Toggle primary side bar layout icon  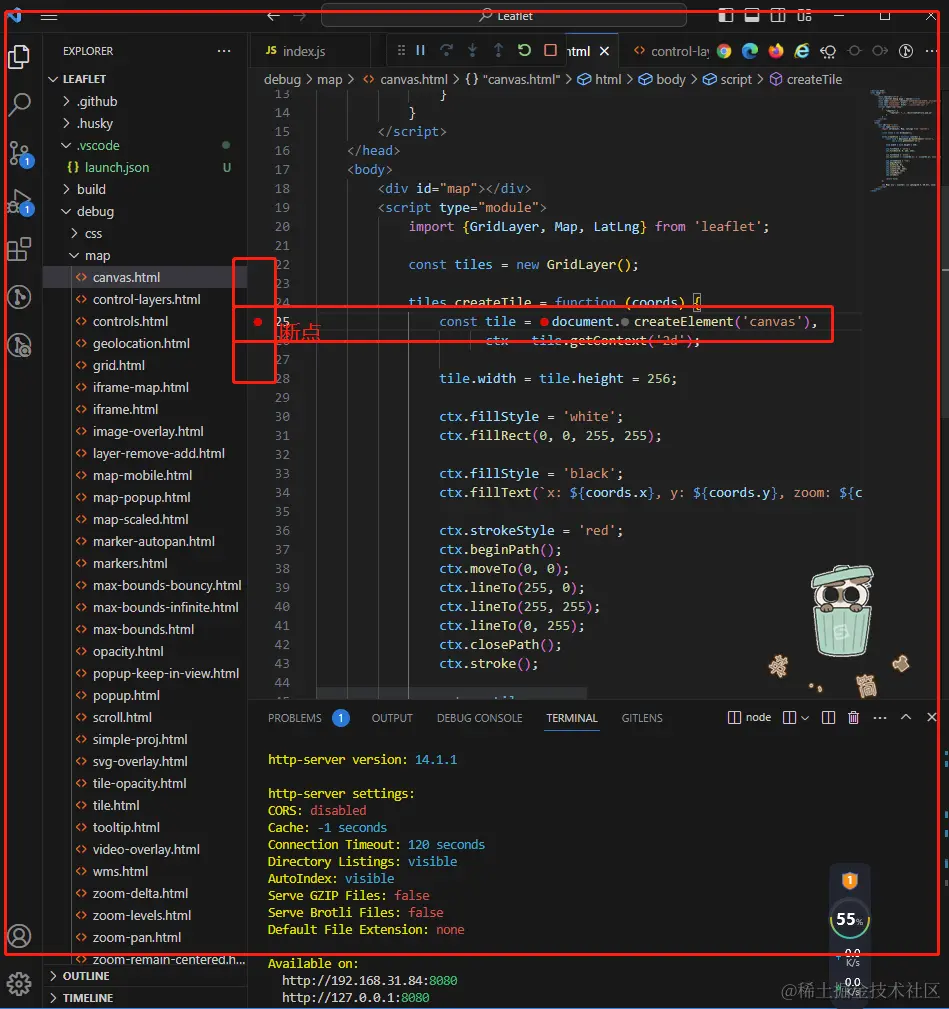click(x=726, y=15)
